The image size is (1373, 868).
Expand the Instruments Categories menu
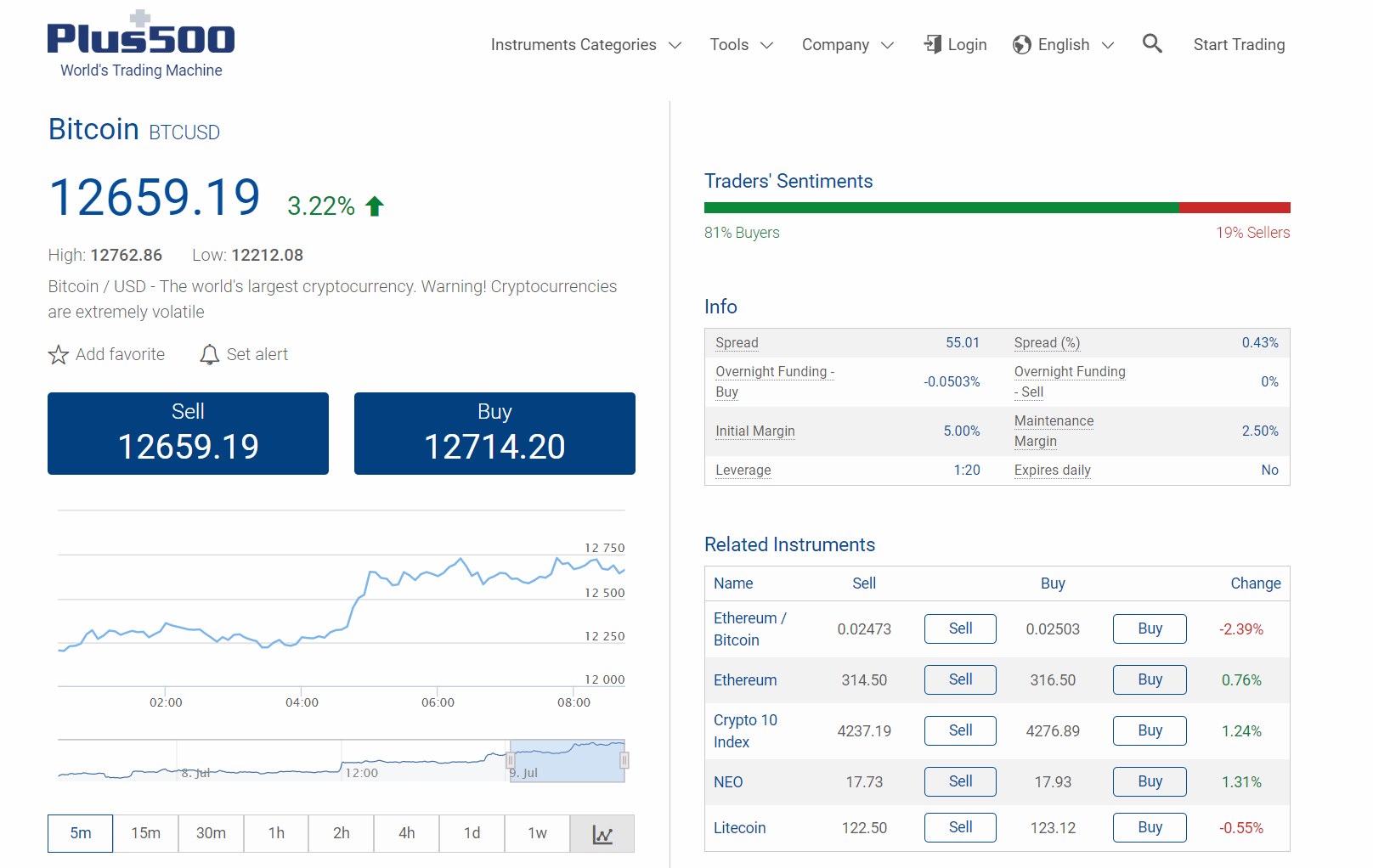click(586, 44)
